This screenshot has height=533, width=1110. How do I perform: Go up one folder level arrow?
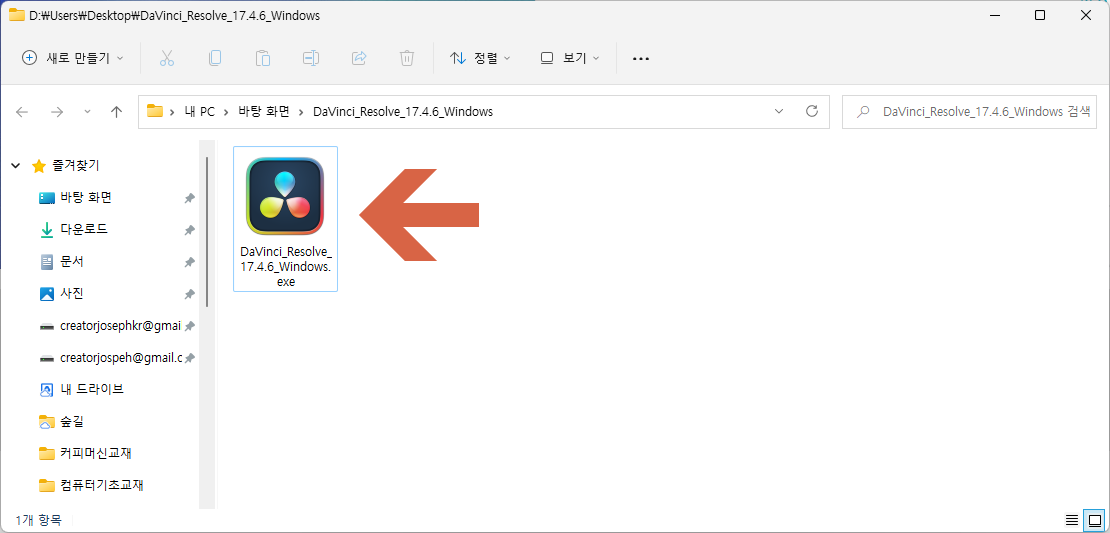[117, 112]
